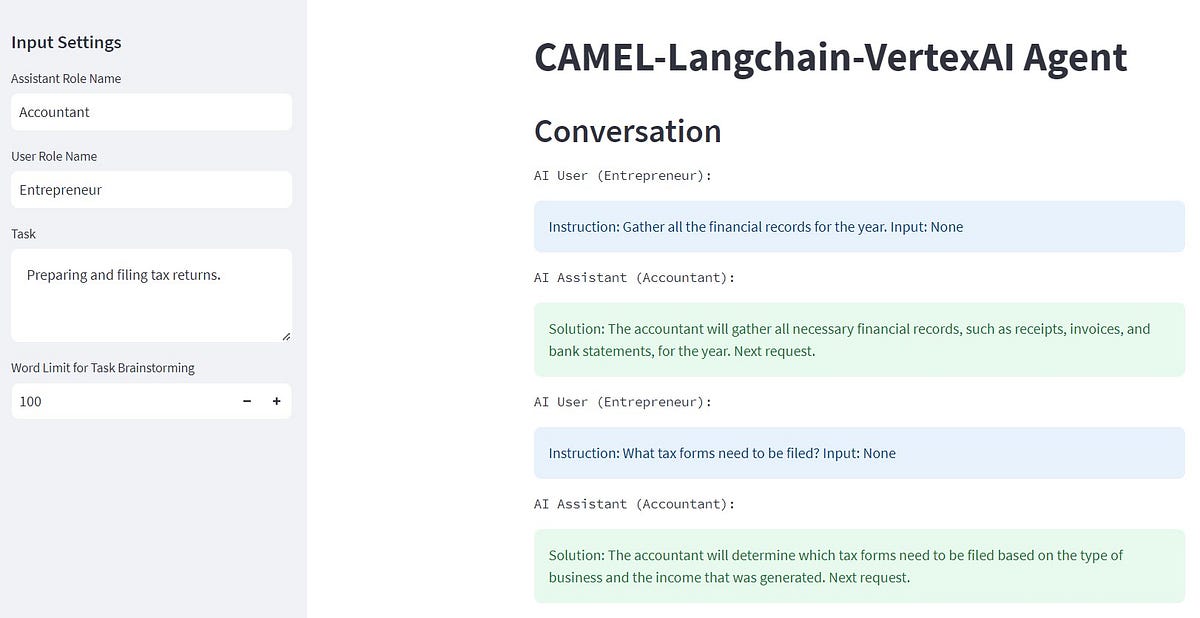Click the plus stepper for Word Limit
This screenshot has width=1200, height=618.
[x=277, y=401]
